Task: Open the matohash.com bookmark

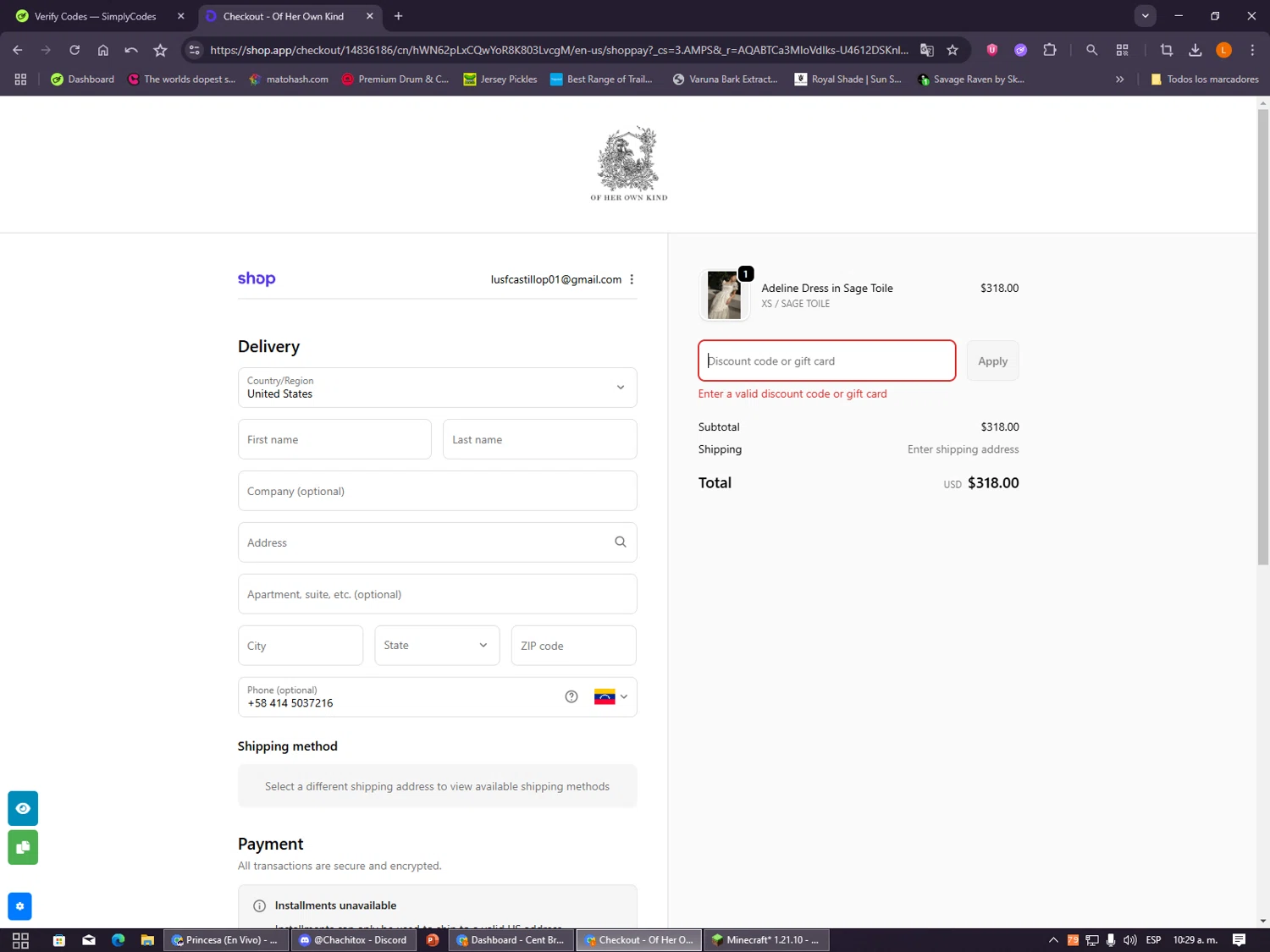Action: (289, 79)
